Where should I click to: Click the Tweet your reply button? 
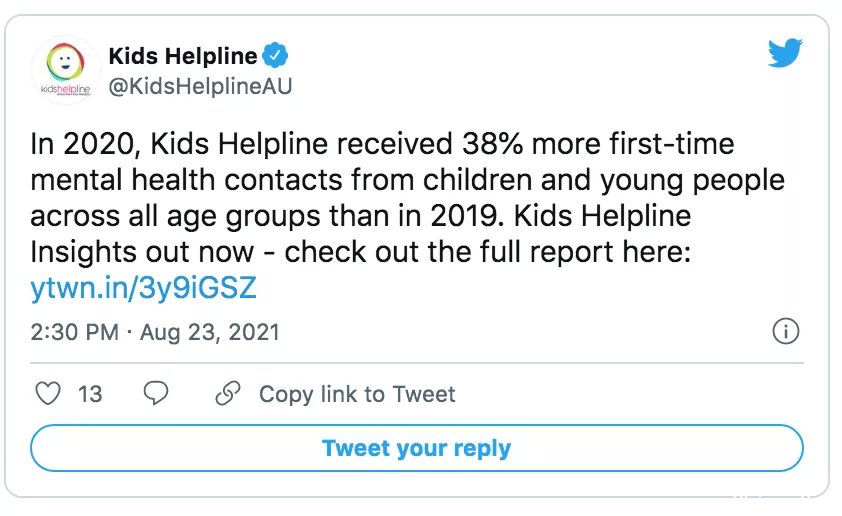[x=417, y=448]
